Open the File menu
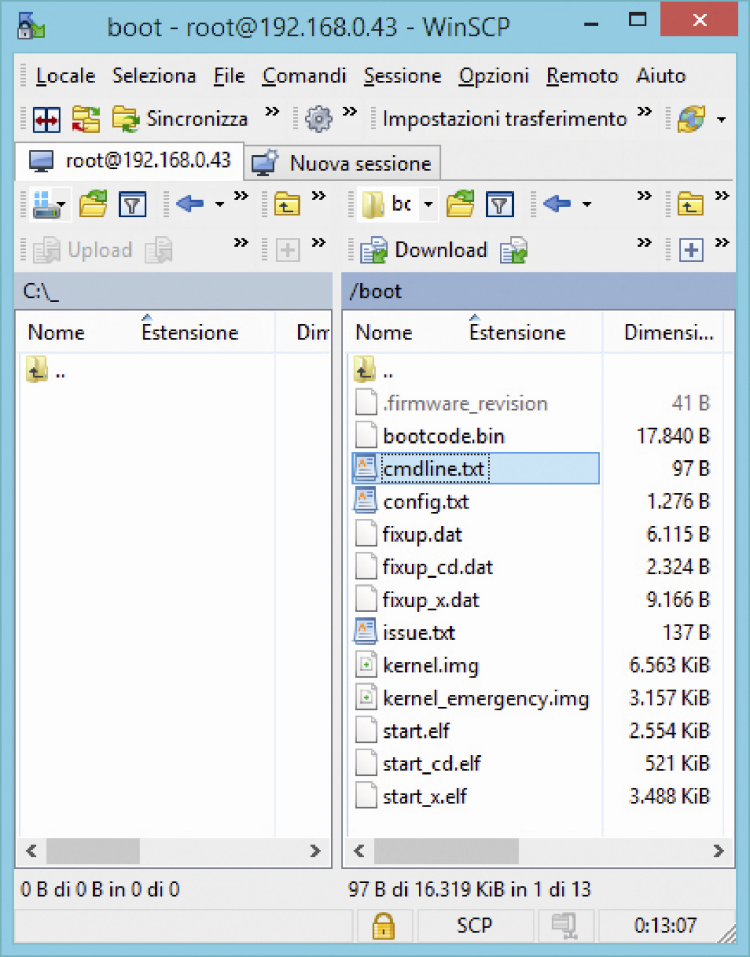 click(229, 76)
